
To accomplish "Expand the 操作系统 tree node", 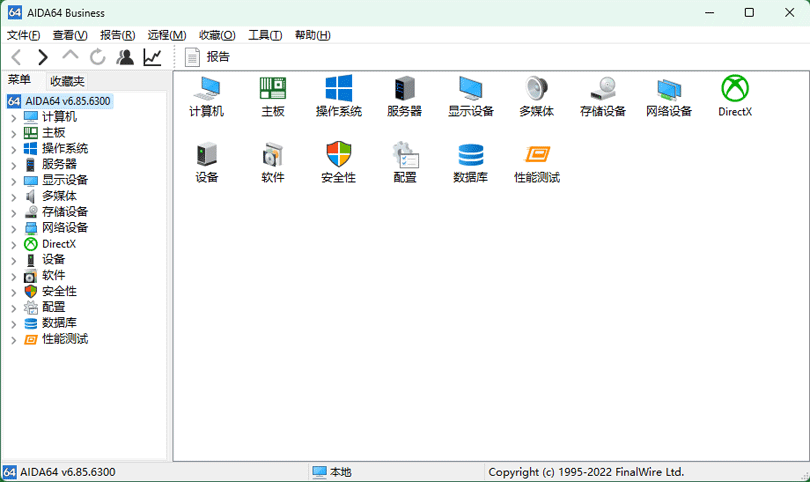I will pos(13,150).
